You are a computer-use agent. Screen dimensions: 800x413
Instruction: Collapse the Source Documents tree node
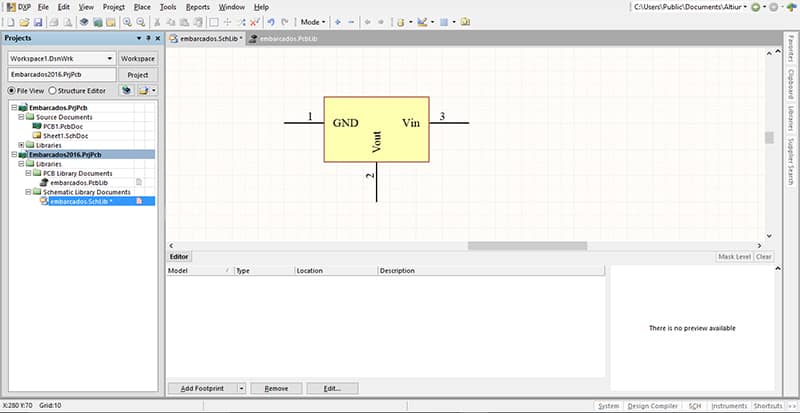(21, 117)
